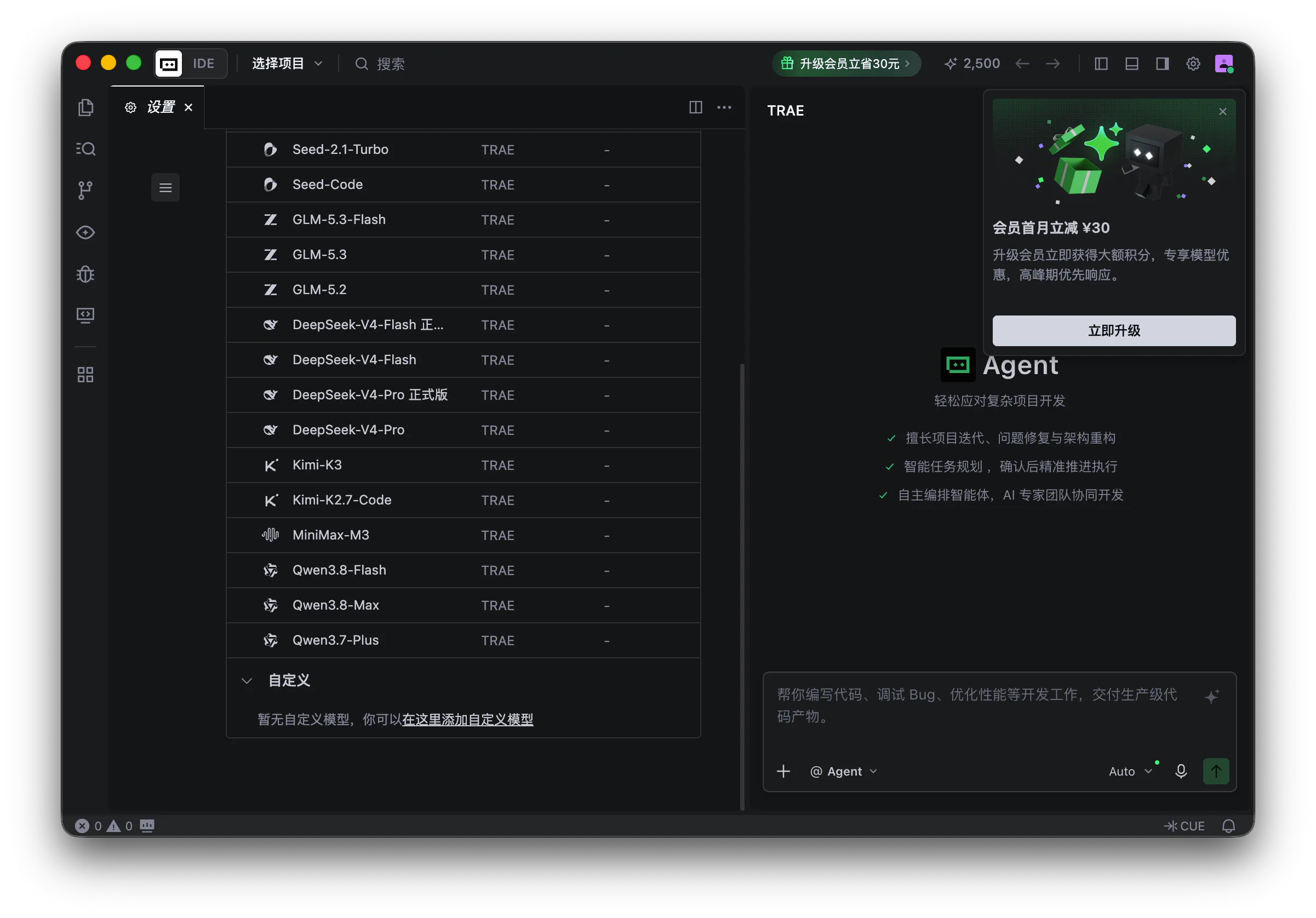
Task: Open the notifications bell in status bar
Action: (x=1228, y=826)
